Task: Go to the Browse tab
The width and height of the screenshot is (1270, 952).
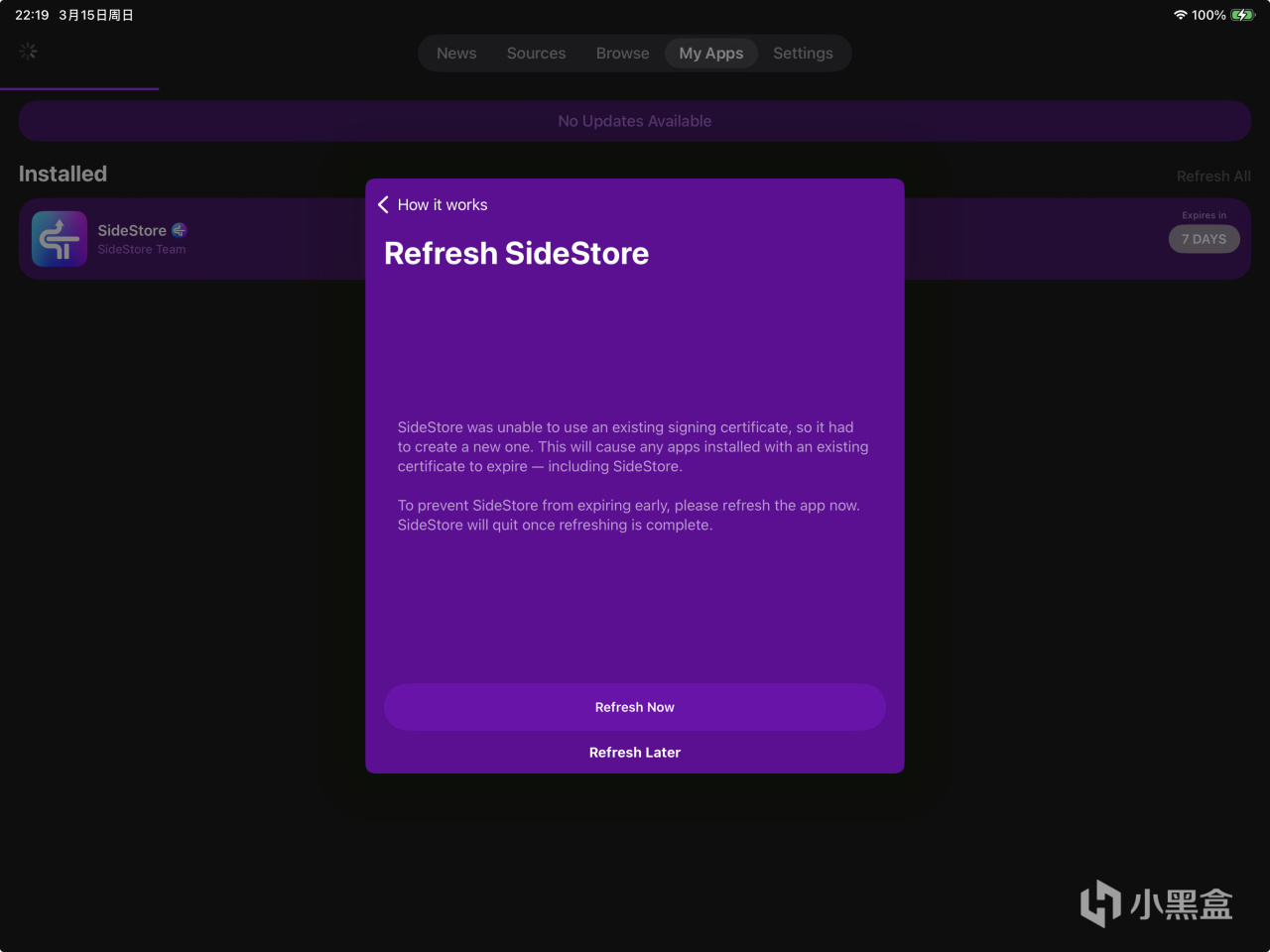Action: (622, 54)
